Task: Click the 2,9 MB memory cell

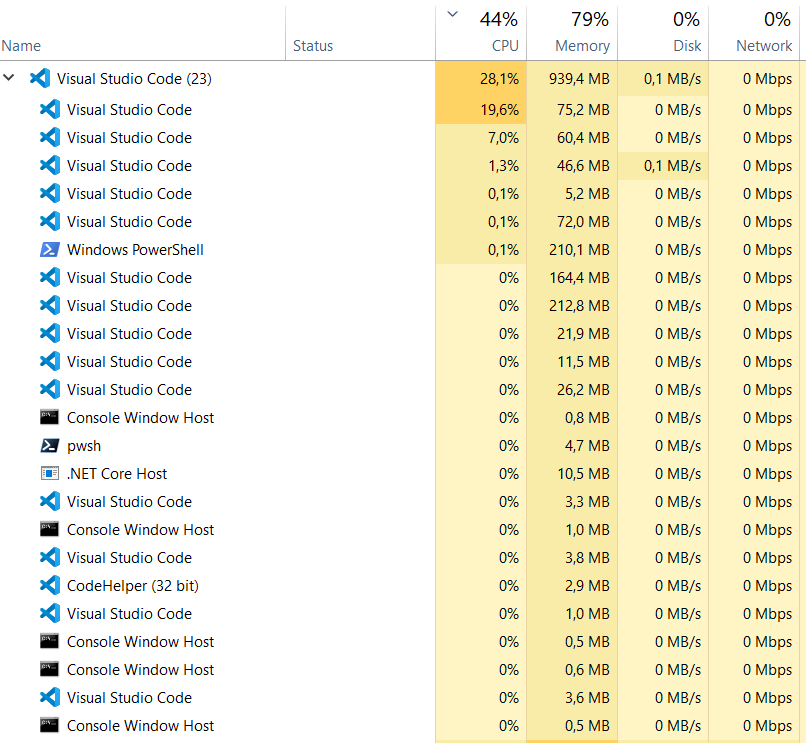Action: tap(572, 586)
